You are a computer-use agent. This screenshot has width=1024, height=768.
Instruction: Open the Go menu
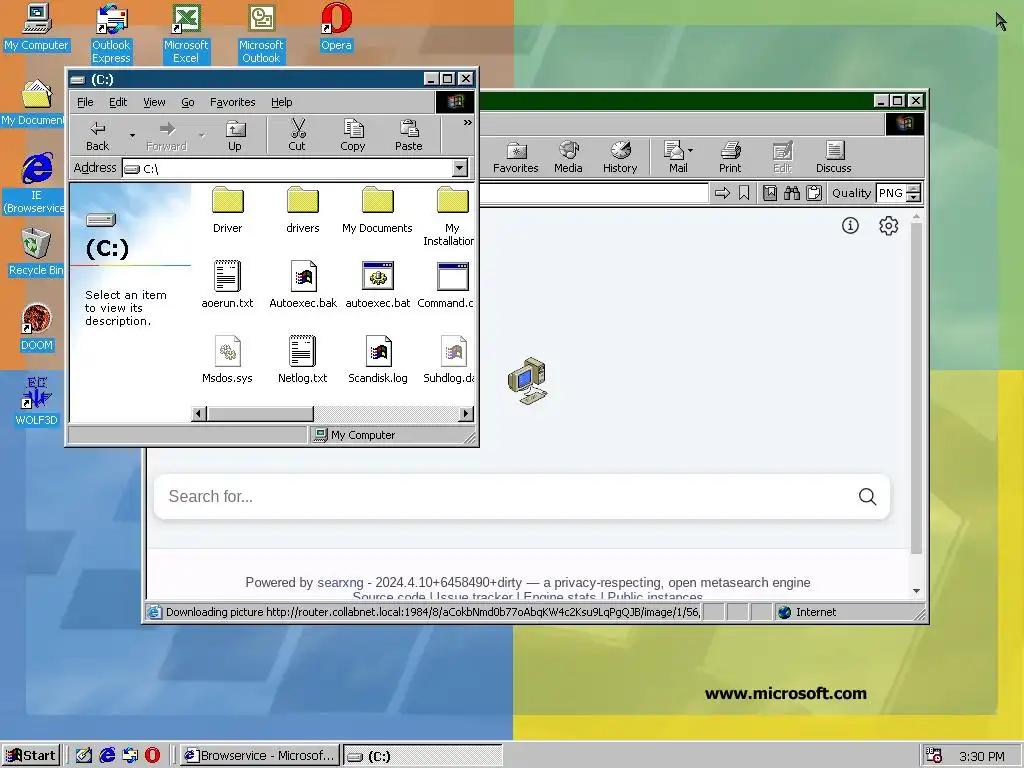tap(188, 102)
